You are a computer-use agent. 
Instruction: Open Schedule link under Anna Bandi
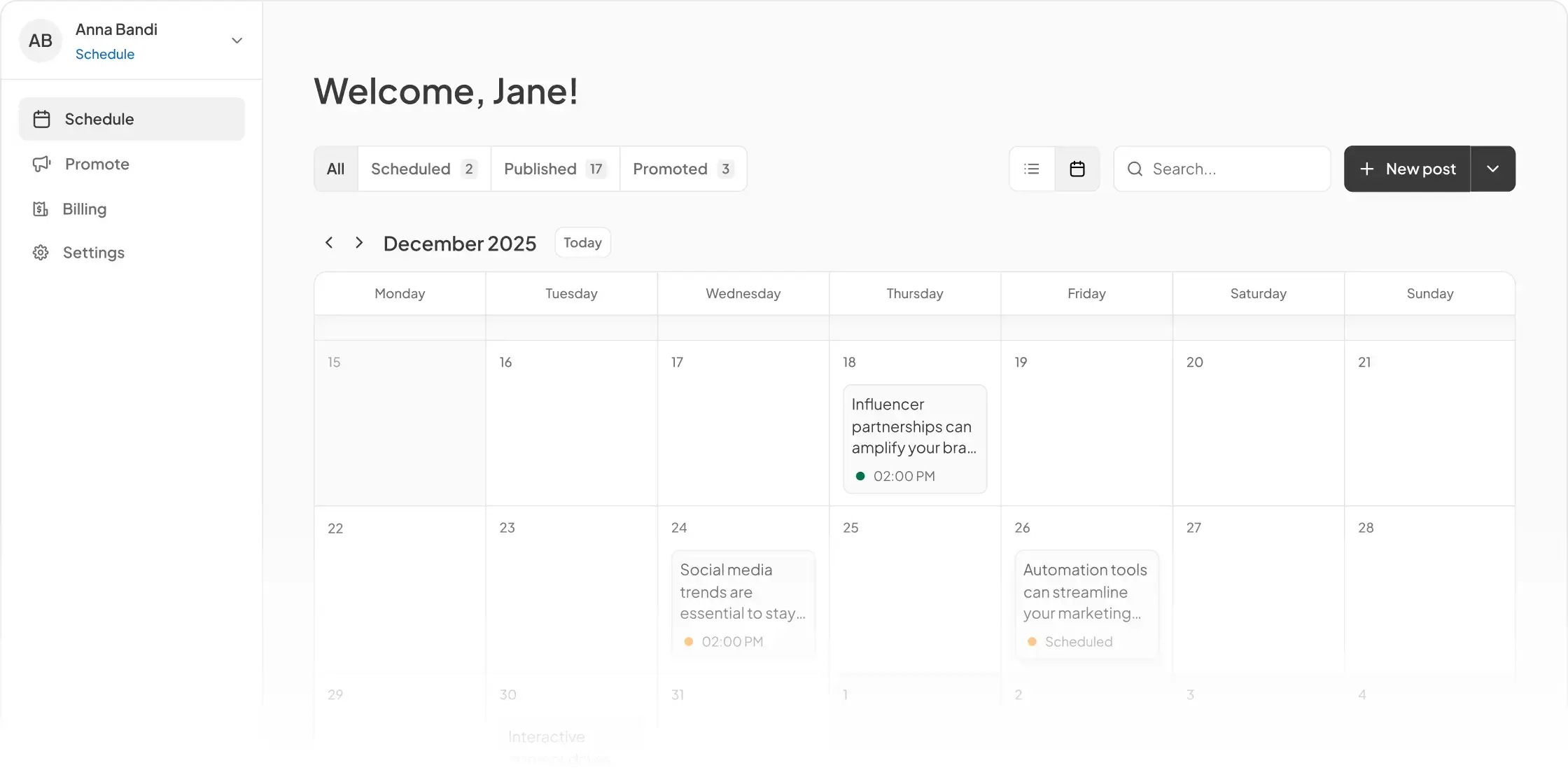(x=105, y=54)
